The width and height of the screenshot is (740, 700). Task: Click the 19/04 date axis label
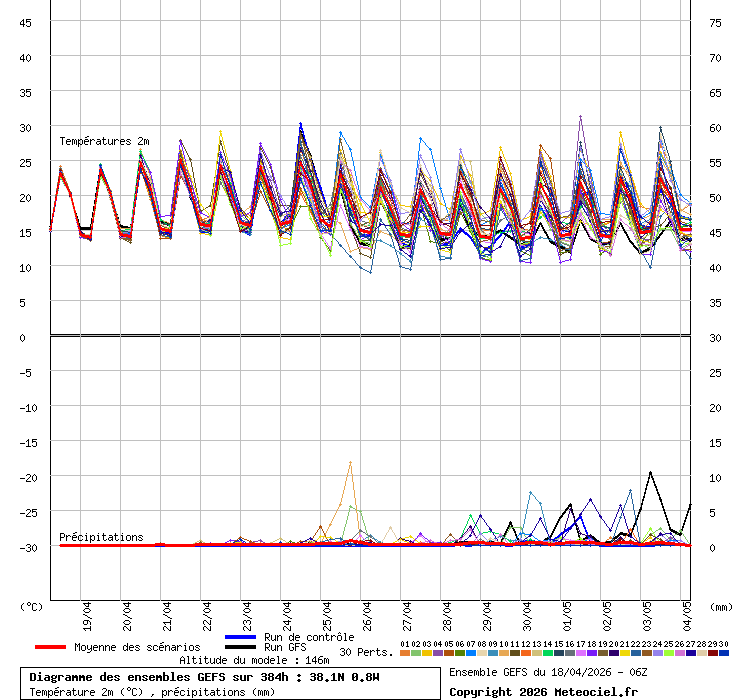tap(88, 612)
